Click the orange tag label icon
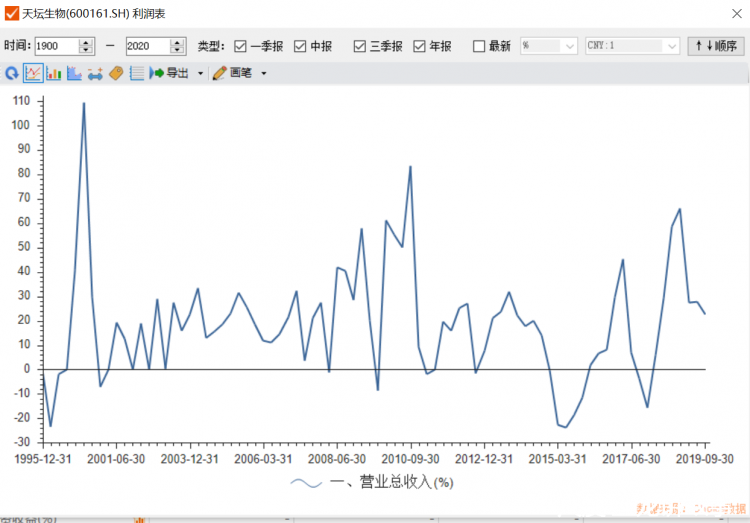Screen dimensions: 750x523 tap(116, 73)
